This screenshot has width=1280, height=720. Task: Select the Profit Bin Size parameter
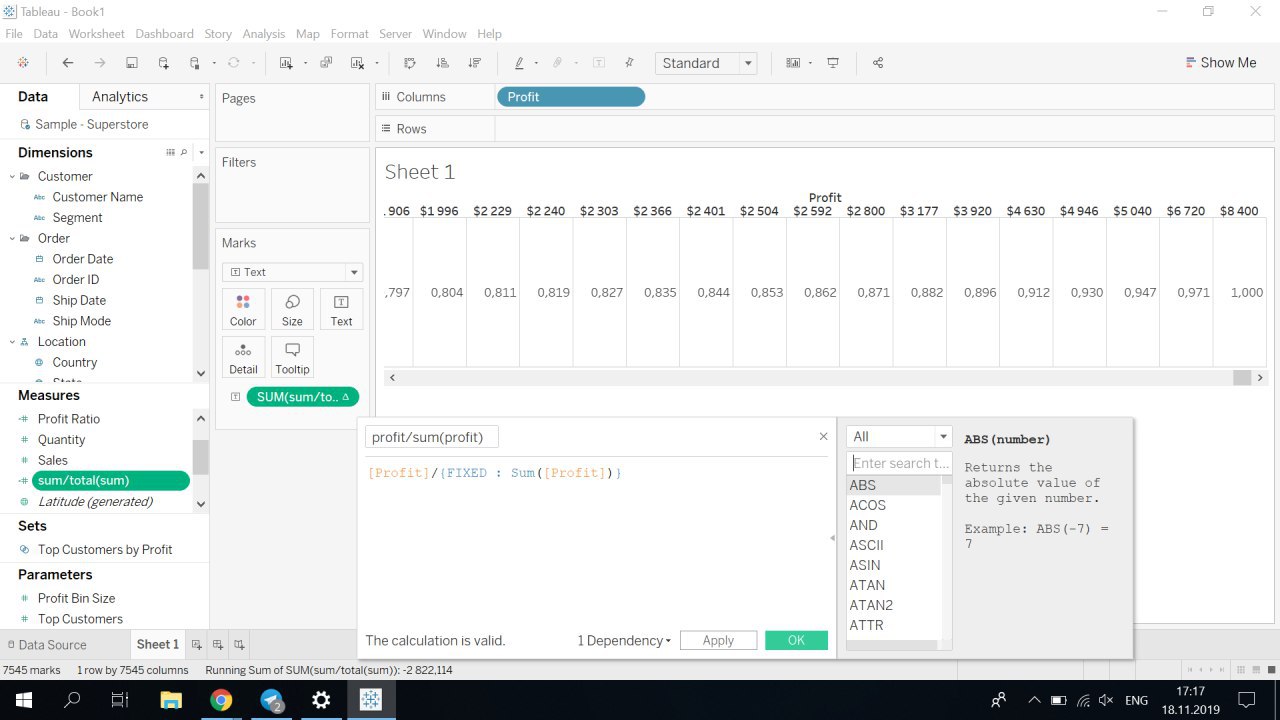(x=76, y=598)
